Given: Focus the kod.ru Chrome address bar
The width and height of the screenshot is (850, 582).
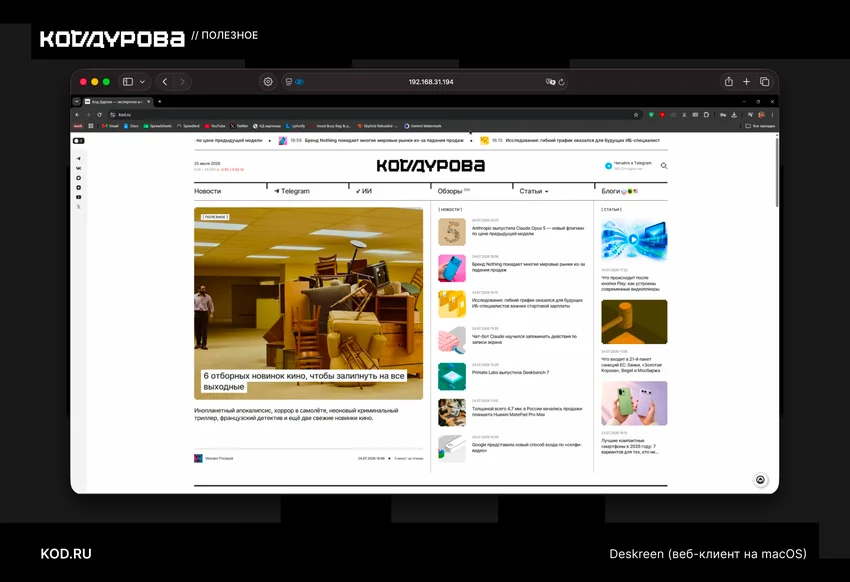Looking at the screenshot, I should [x=374, y=114].
